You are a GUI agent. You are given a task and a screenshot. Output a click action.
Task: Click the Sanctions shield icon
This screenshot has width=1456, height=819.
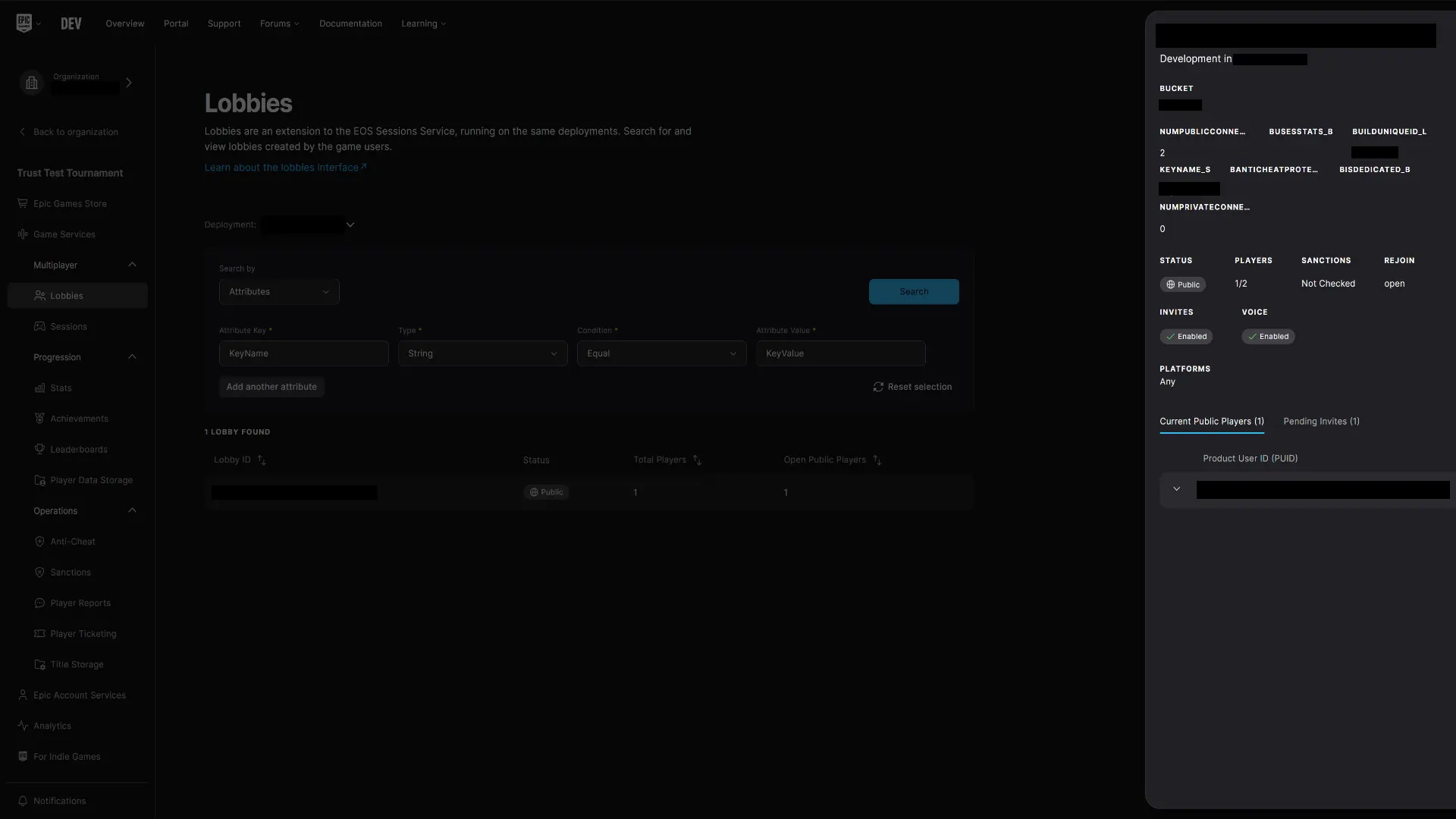(39, 573)
